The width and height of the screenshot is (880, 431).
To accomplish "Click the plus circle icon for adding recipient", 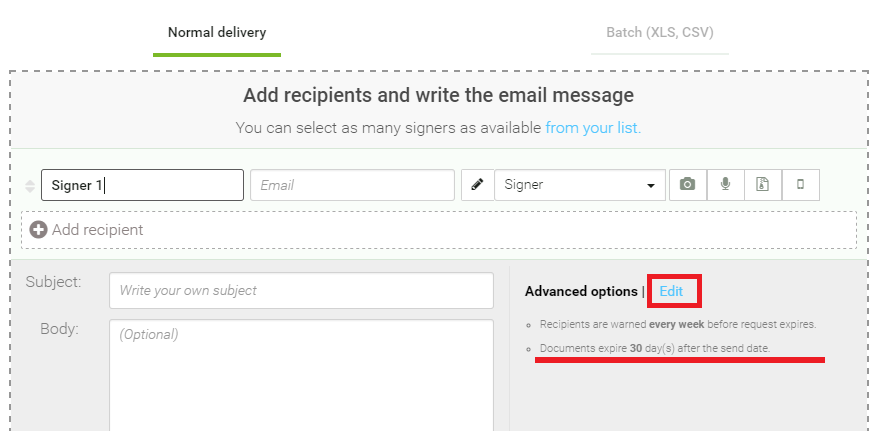I will 38,230.
